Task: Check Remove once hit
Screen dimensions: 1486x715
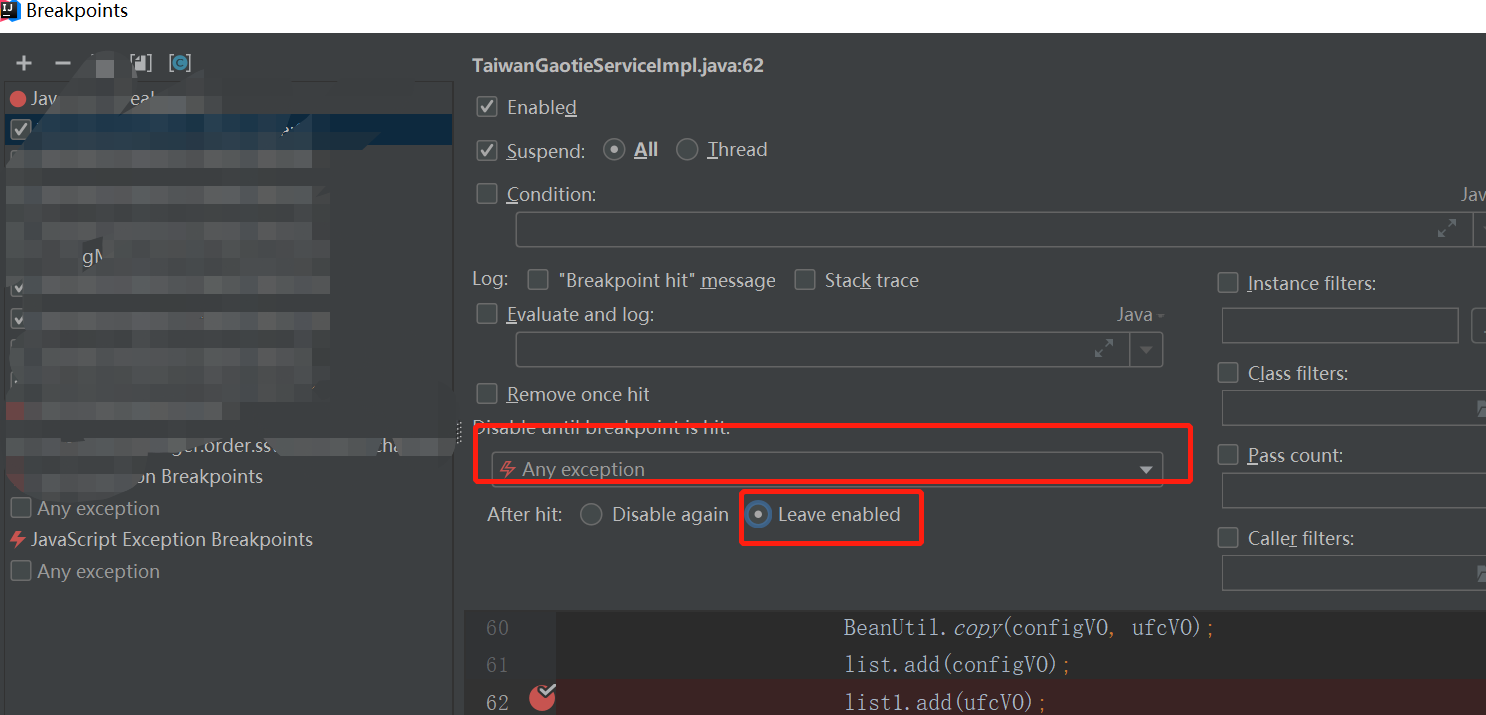Action: (x=487, y=394)
